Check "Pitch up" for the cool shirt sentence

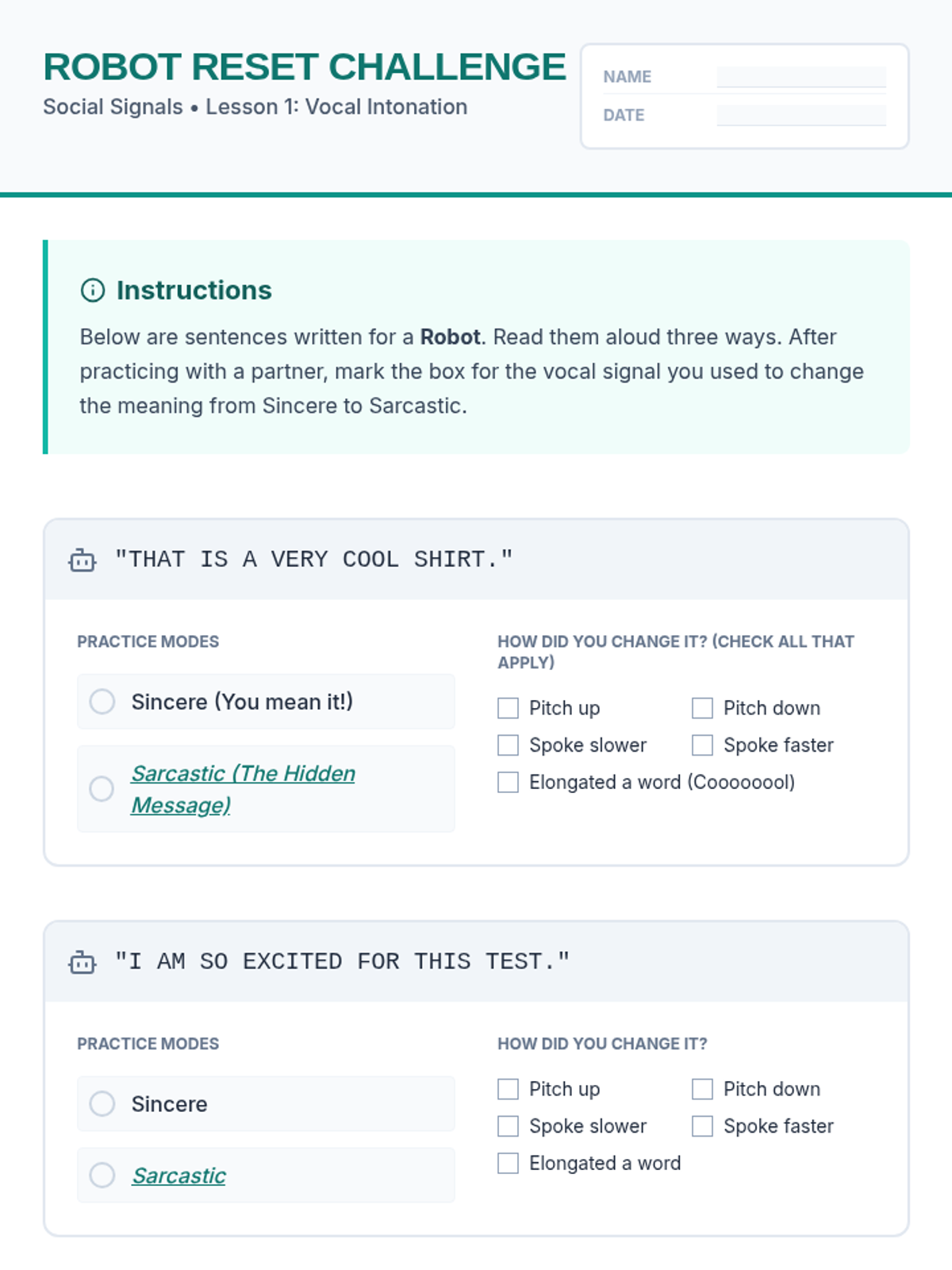pos(508,708)
